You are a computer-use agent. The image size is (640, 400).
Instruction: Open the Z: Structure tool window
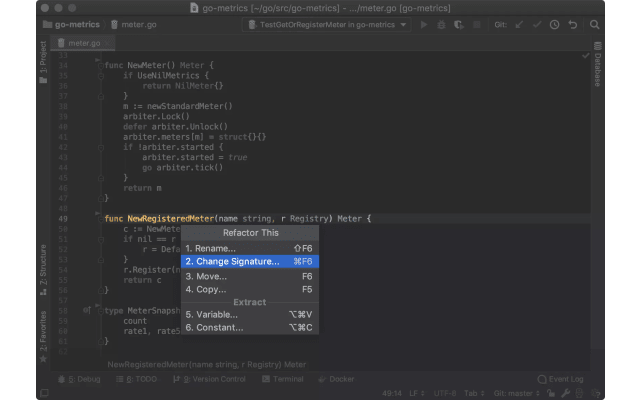click(x=43, y=269)
